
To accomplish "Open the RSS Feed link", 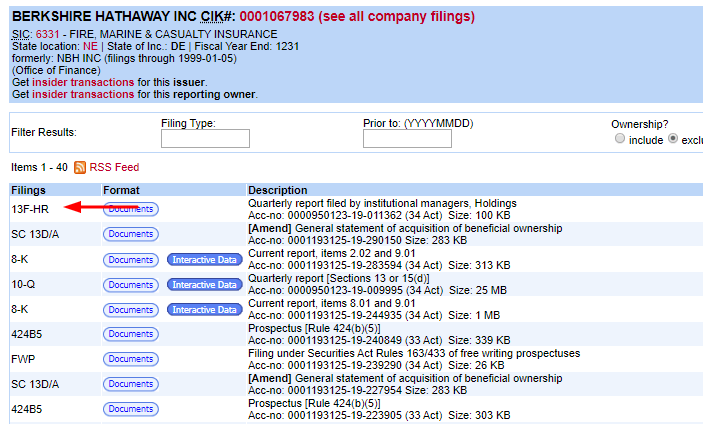I will tap(114, 167).
